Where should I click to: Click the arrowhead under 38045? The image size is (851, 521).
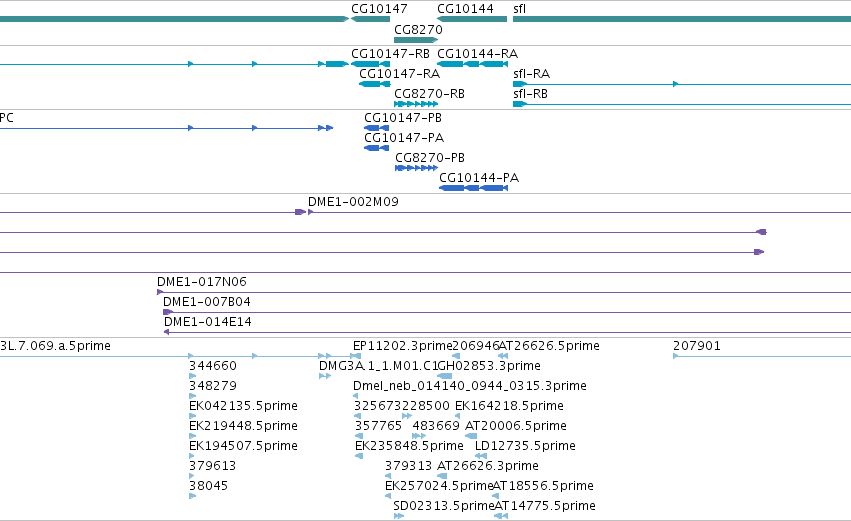coord(192,496)
